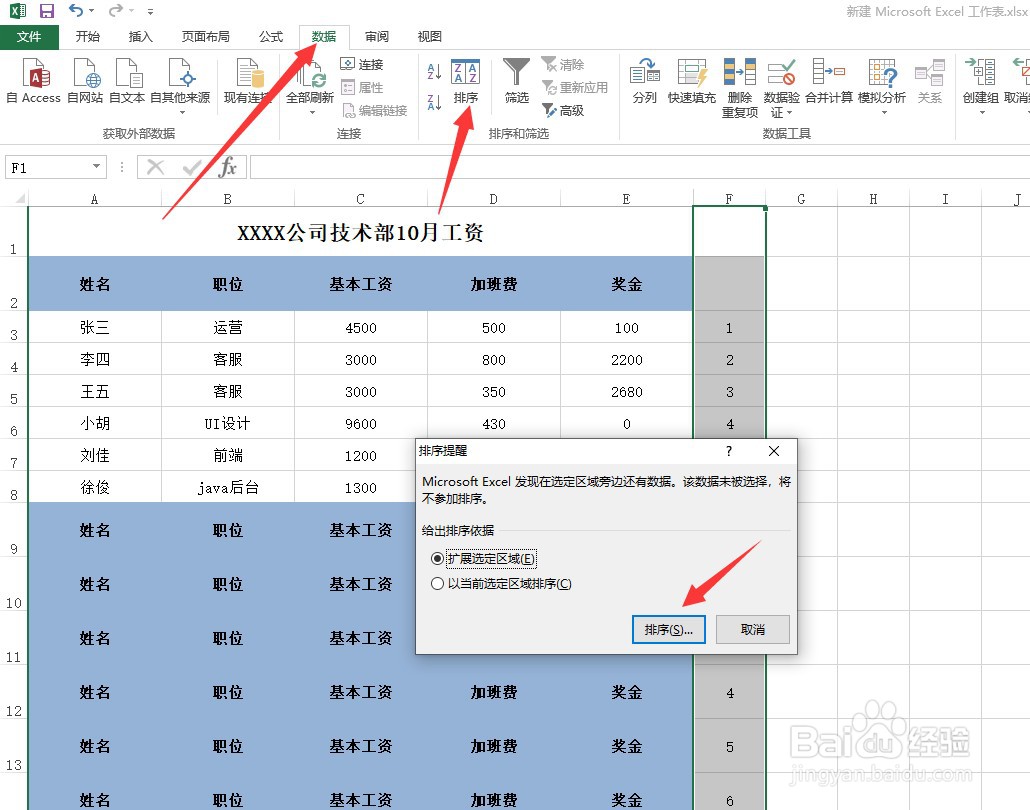Click the formula bar cancel X
Image resolution: width=1030 pixels, height=810 pixels.
coord(156,167)
